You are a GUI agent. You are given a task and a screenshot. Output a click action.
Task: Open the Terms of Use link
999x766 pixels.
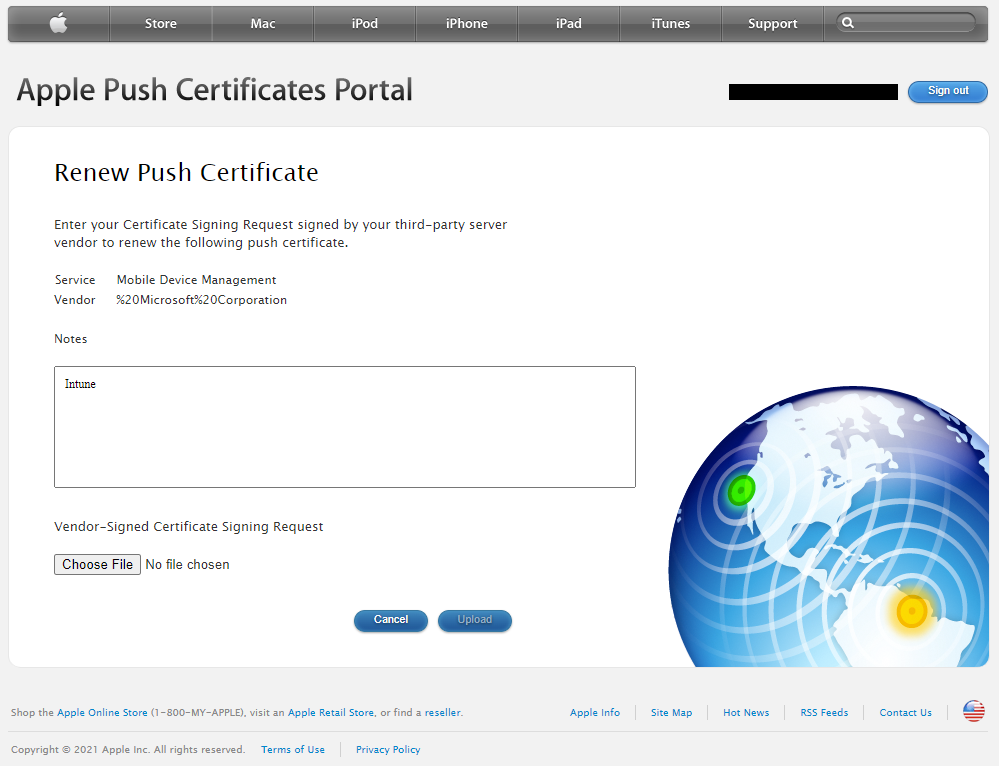(292, 749)
